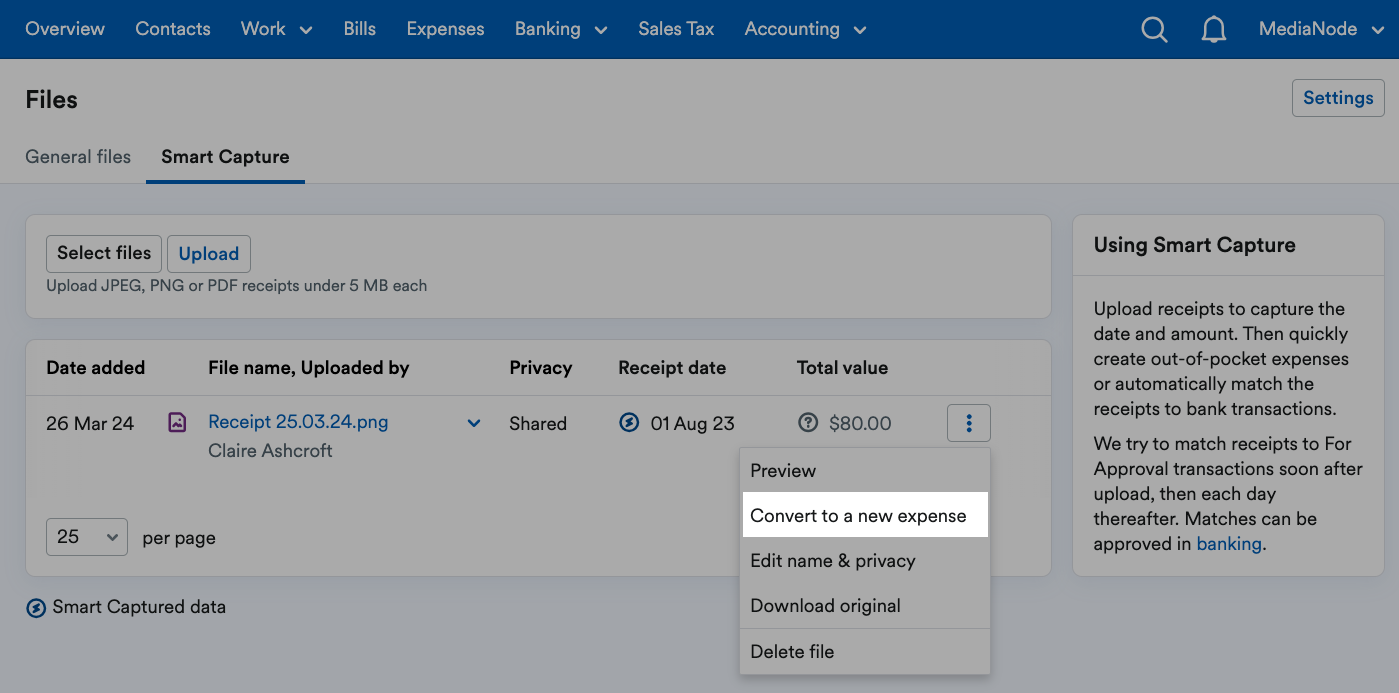Screen dimensions: 1399x693
Task: Open the three-dot actions icon on receipt row
Action: click(x=968, y=423)
